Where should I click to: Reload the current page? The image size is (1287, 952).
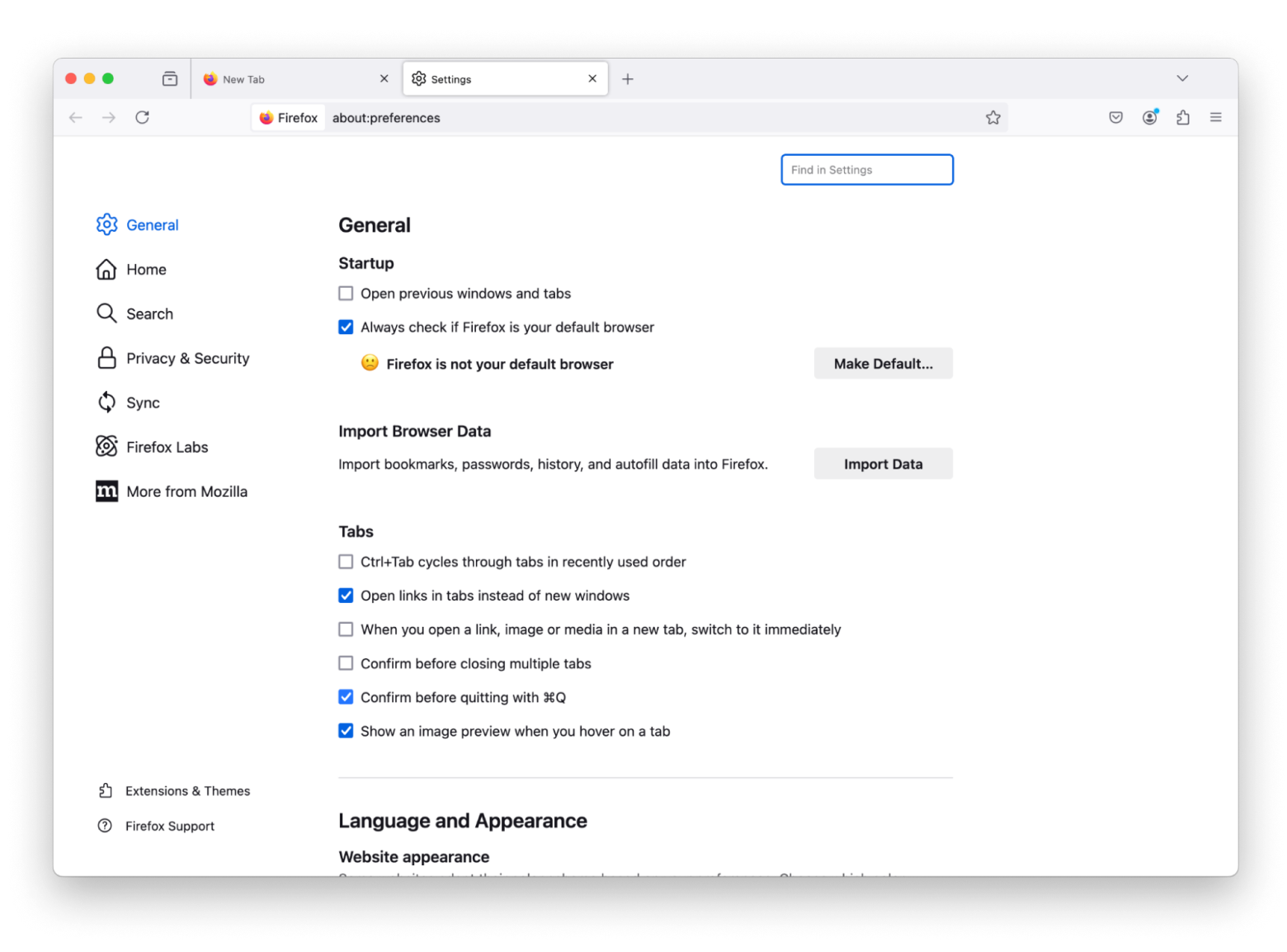pyautogui.click(x=143, y=118)
